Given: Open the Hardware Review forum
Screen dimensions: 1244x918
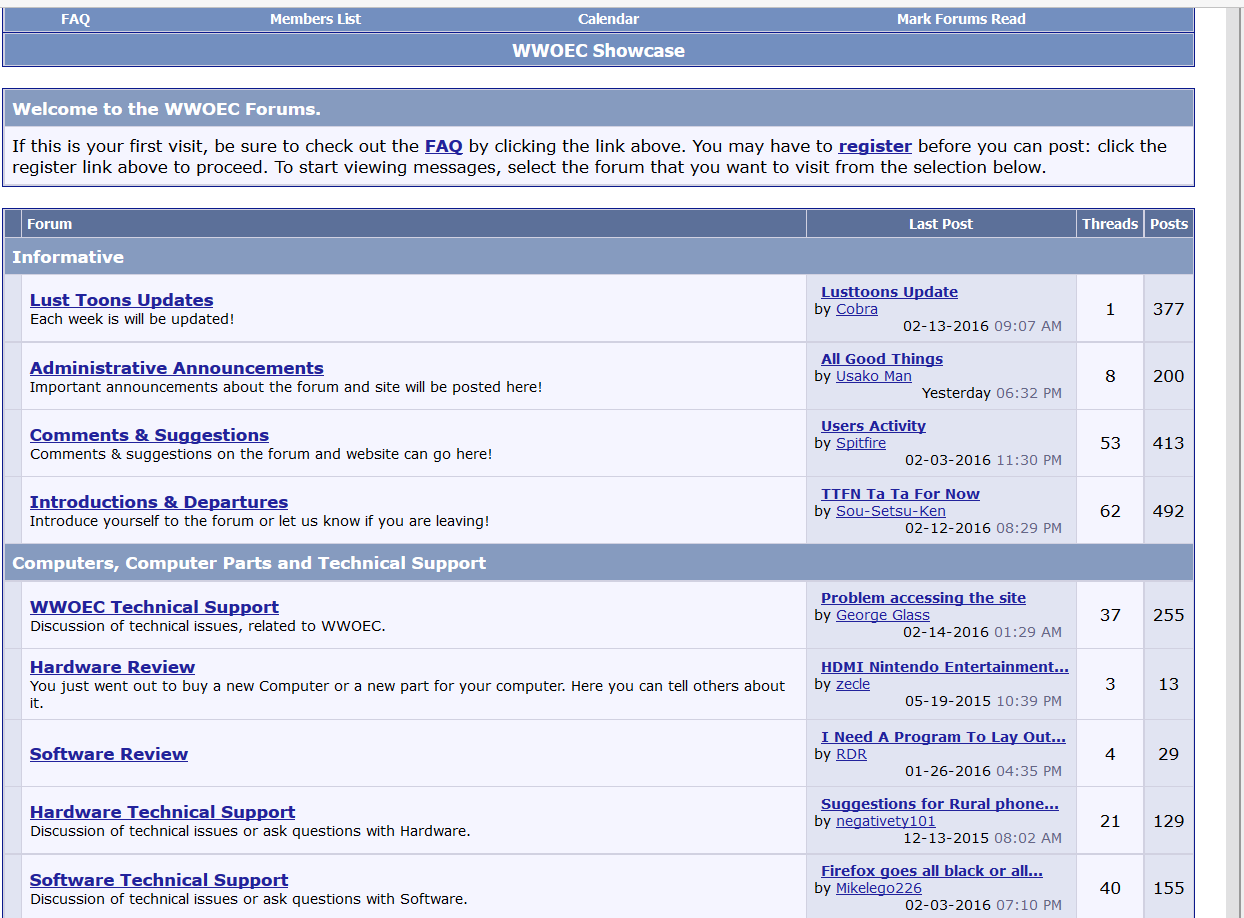Looking at the screenshot, I should point(112,667).
